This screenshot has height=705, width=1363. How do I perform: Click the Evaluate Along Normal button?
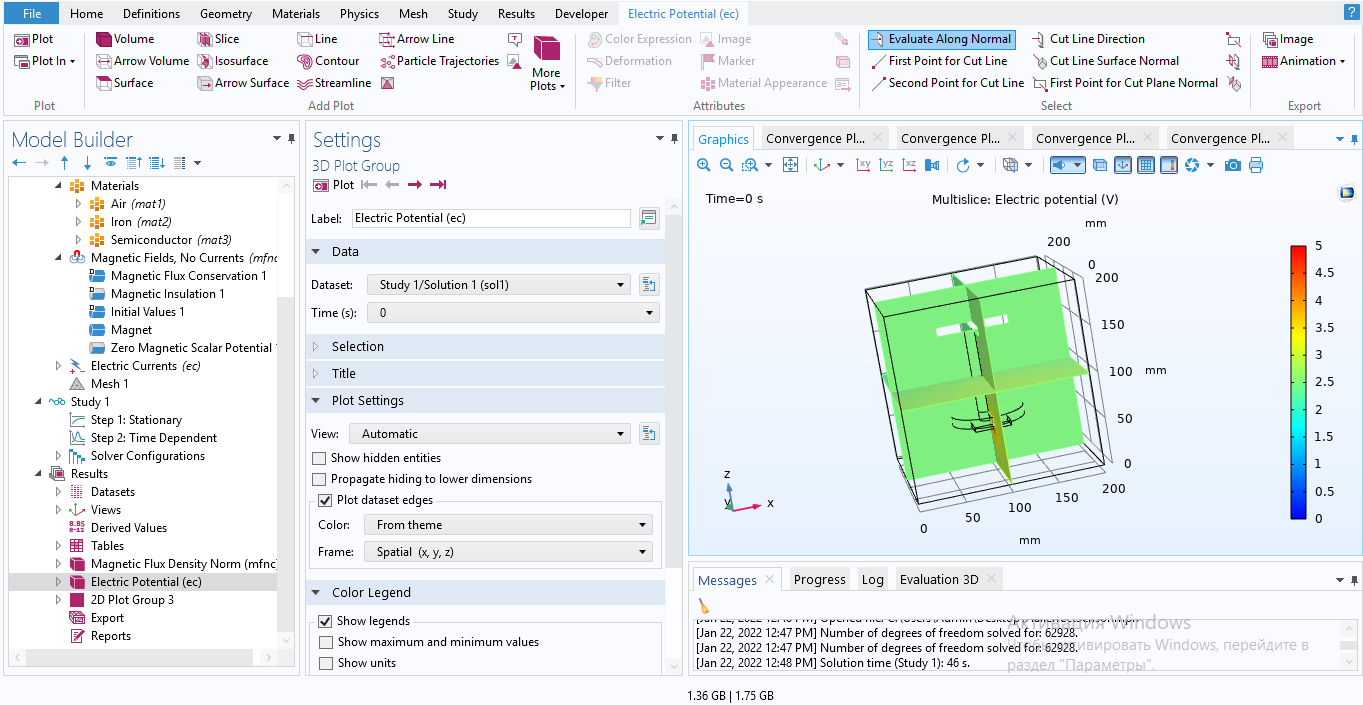click(x=940, y=39)
